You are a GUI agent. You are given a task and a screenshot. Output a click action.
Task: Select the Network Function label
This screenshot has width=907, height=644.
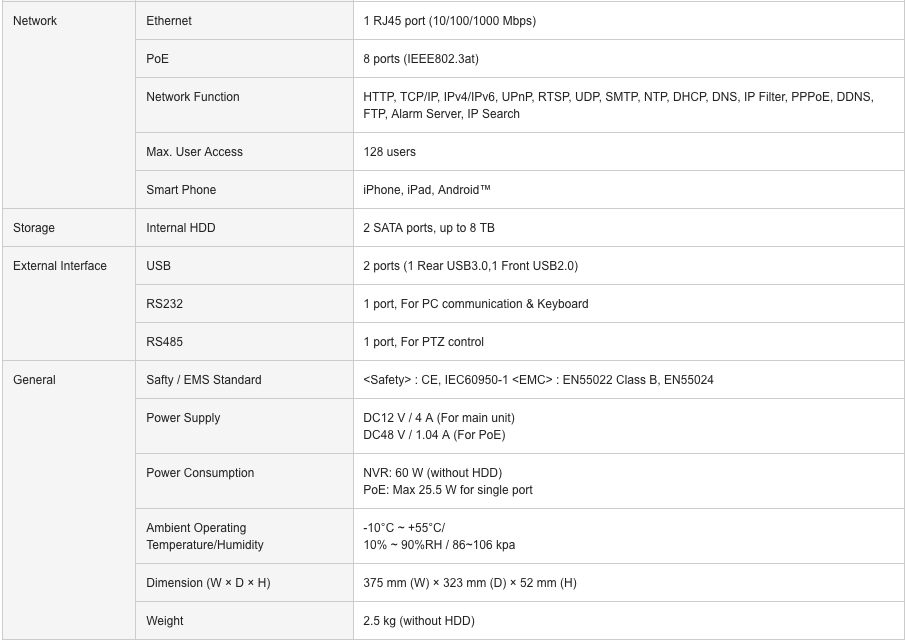point(193,97)
